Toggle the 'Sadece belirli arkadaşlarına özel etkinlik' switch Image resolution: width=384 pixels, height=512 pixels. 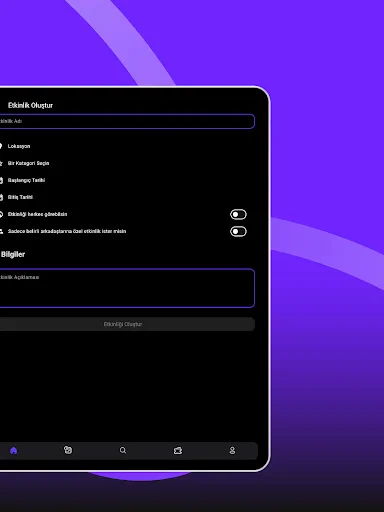pos(238,231)
